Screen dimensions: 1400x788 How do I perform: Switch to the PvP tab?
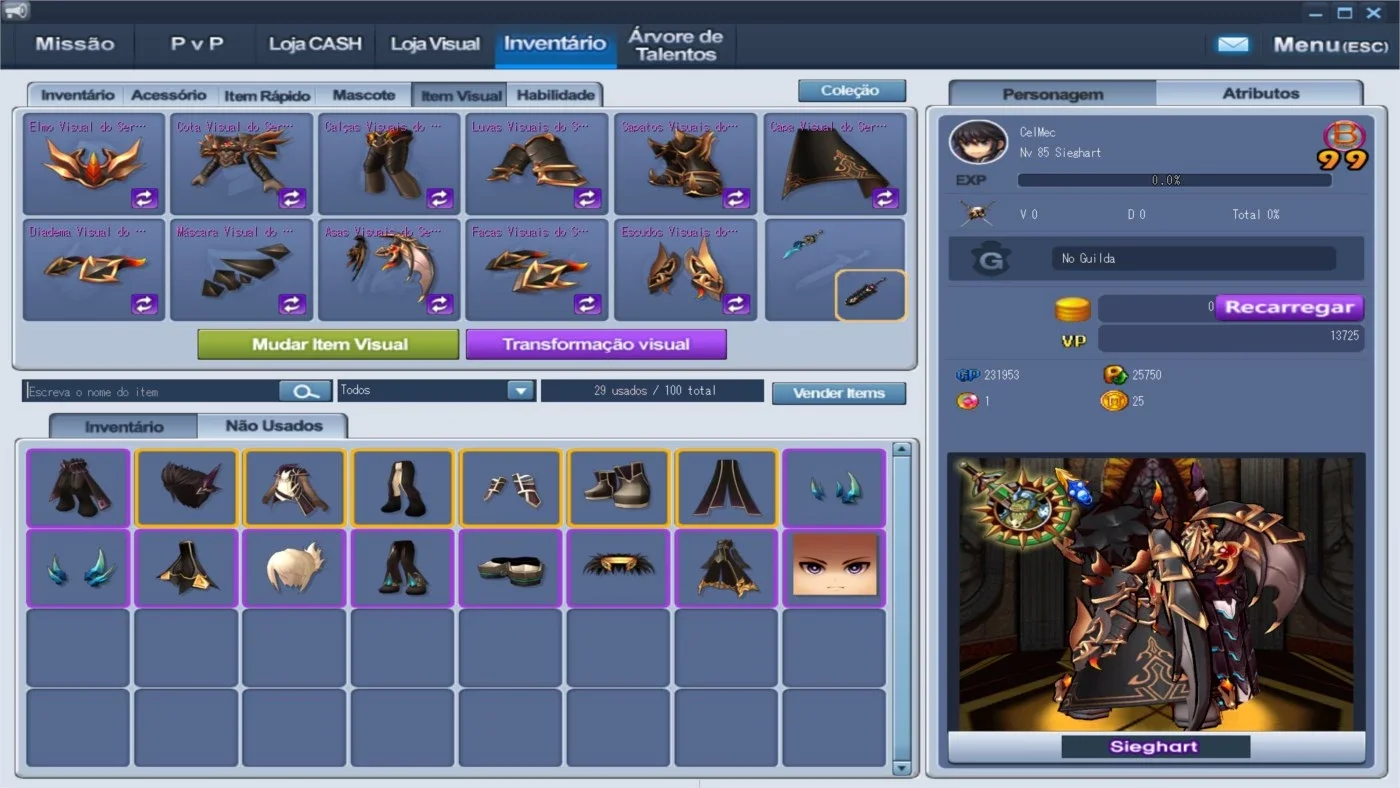(197, 44)
